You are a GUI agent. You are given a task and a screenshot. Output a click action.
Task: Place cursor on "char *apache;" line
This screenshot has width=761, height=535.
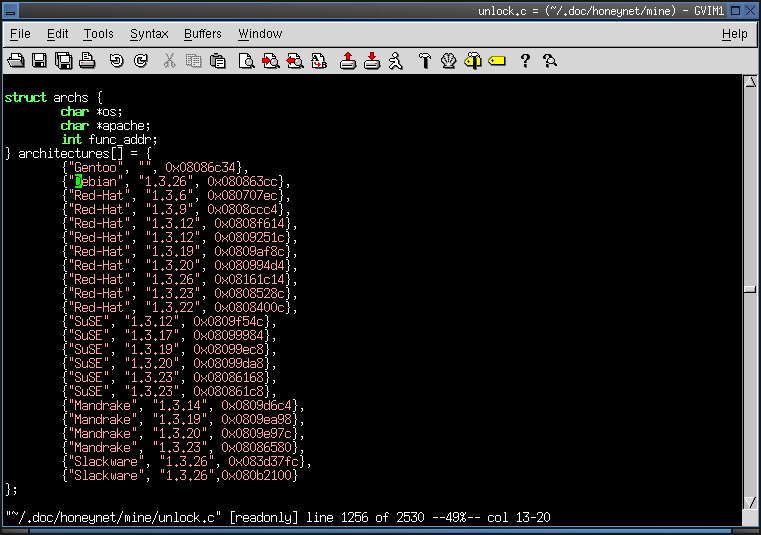(x=105, y=125)
